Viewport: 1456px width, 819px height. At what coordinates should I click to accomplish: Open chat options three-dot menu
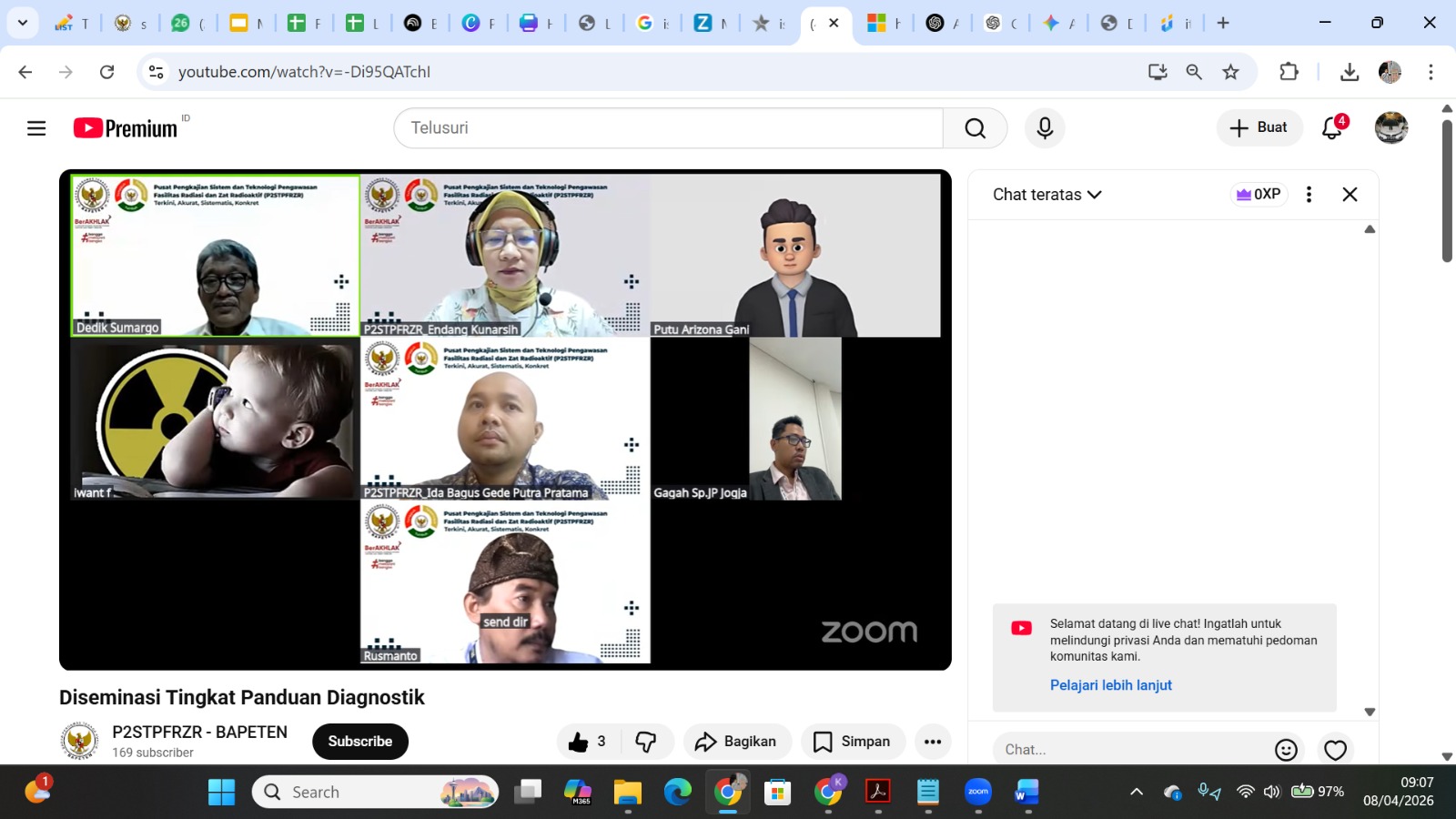(1309, 195)
